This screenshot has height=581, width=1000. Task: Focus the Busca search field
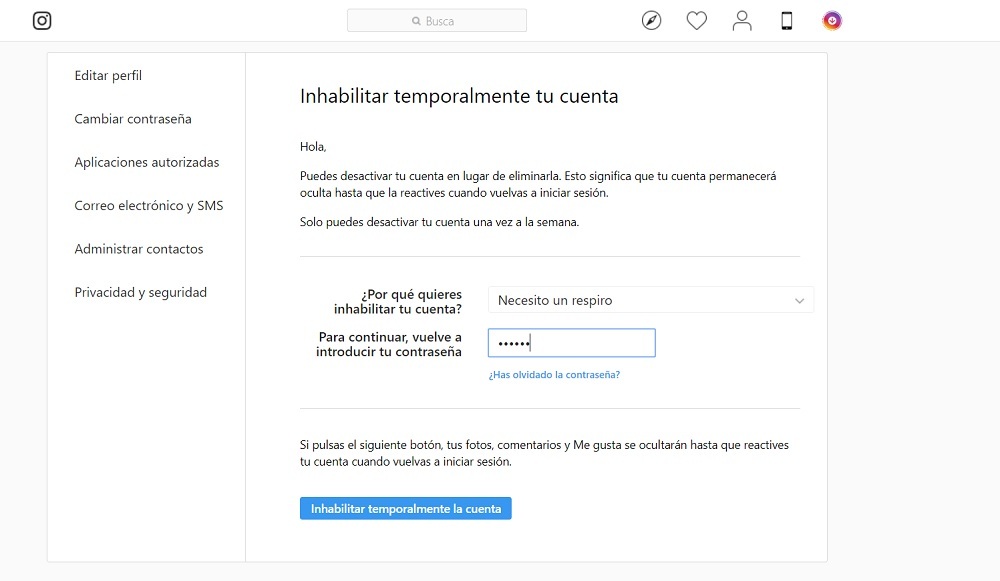(437, 20)
